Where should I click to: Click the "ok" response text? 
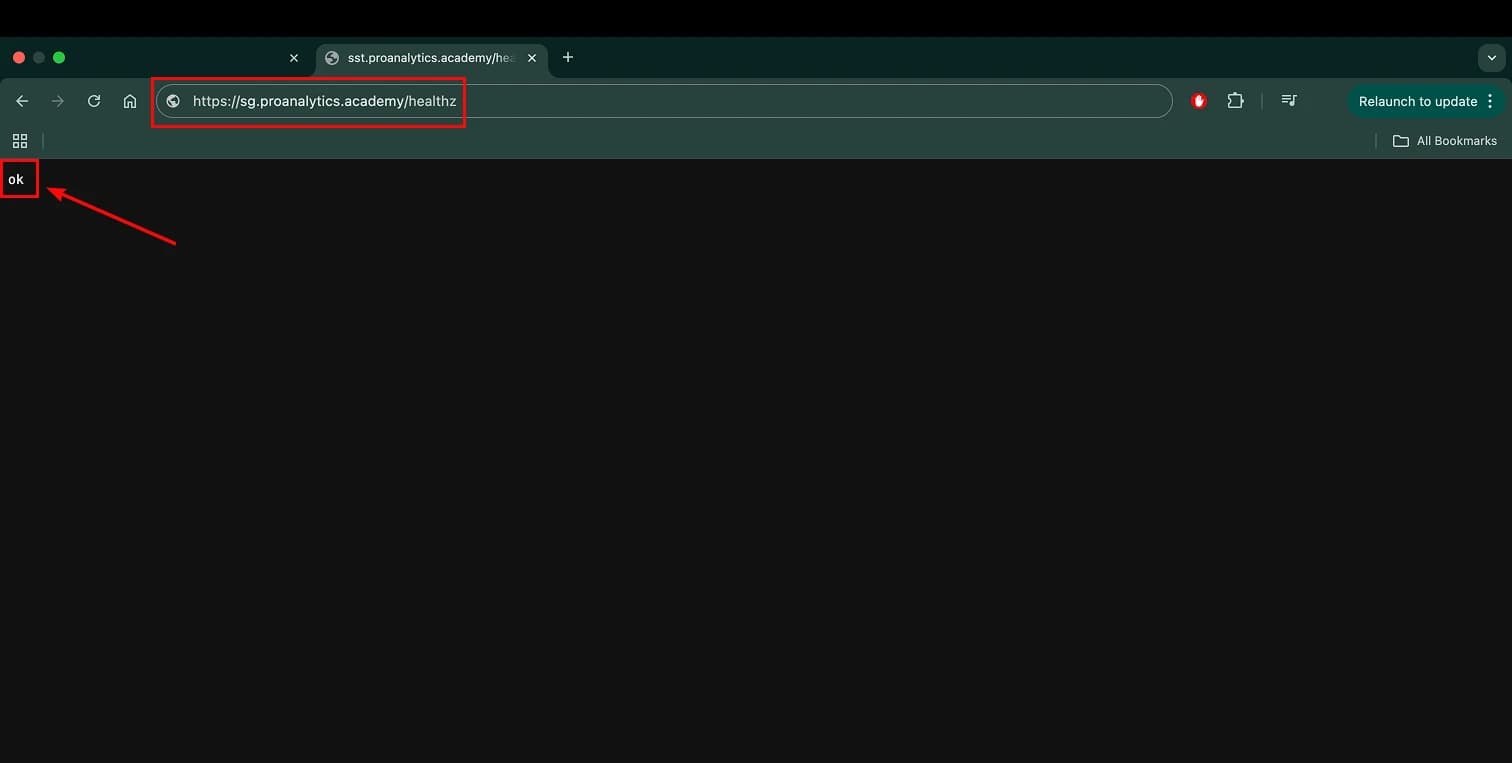click(16, 180)
